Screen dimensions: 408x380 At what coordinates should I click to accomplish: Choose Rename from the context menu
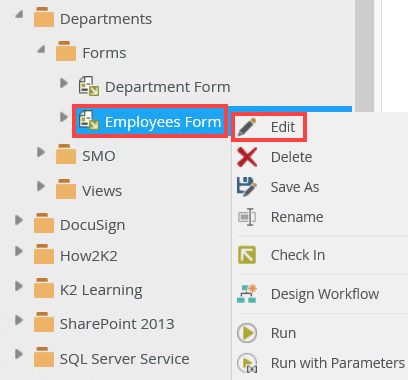pos(297,217)
